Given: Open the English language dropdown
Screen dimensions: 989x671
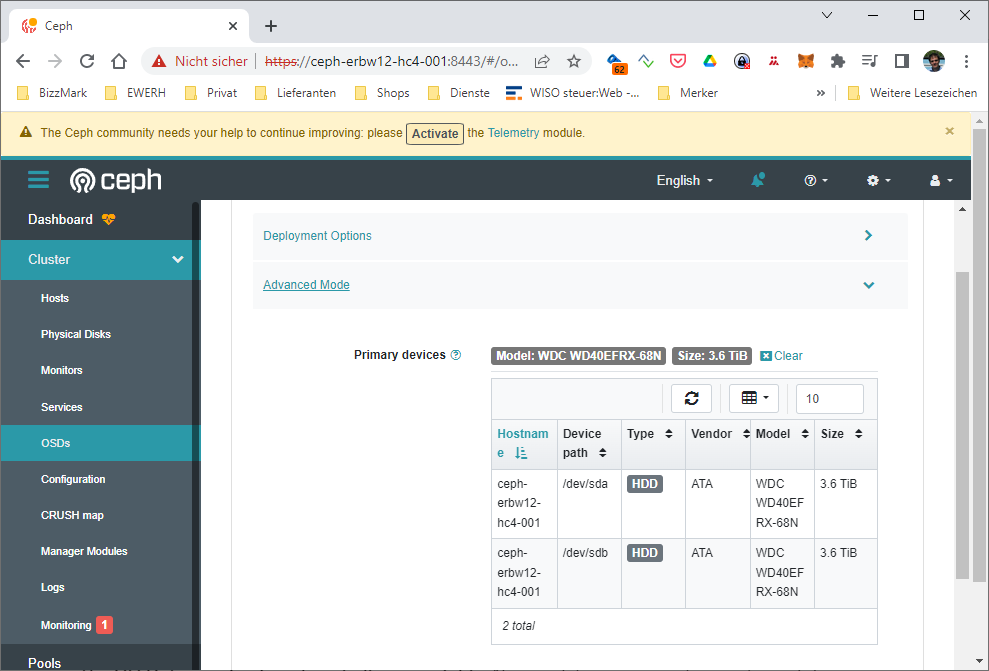Looking at the screenshot, I should click(x=684, y=180).
